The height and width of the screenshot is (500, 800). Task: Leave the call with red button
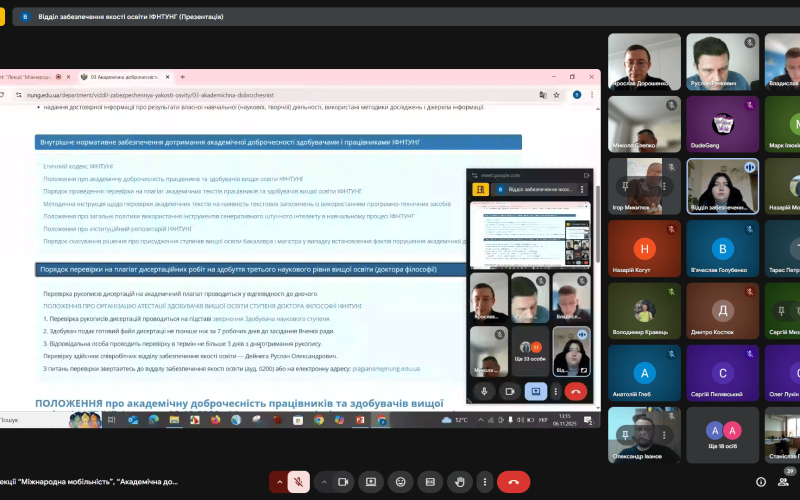pyautogui.click(x=514, y=482)
